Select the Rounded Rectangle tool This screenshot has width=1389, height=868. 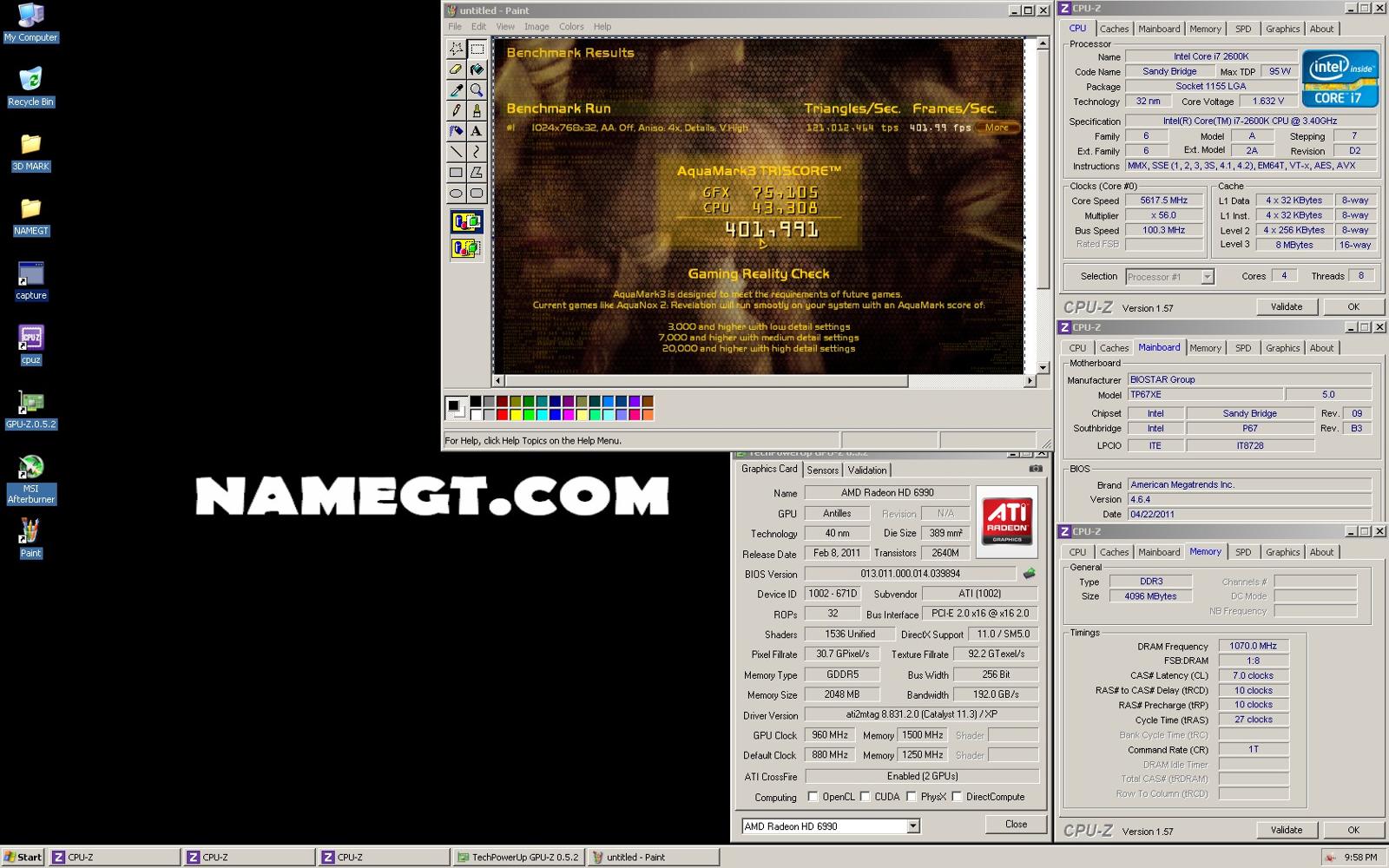477,194
